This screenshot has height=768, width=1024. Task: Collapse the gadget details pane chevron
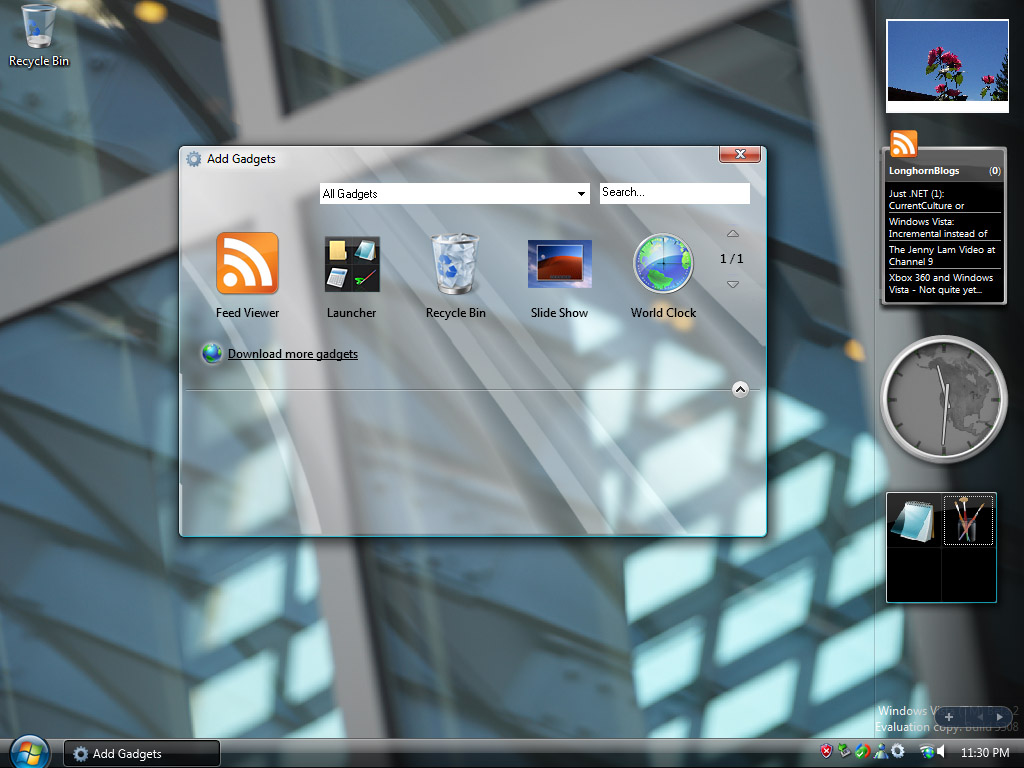tap(740, 390)
